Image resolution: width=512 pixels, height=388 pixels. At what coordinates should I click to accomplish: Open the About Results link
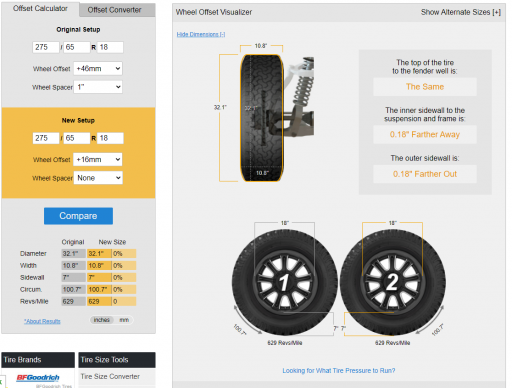(x=42, y=321)
